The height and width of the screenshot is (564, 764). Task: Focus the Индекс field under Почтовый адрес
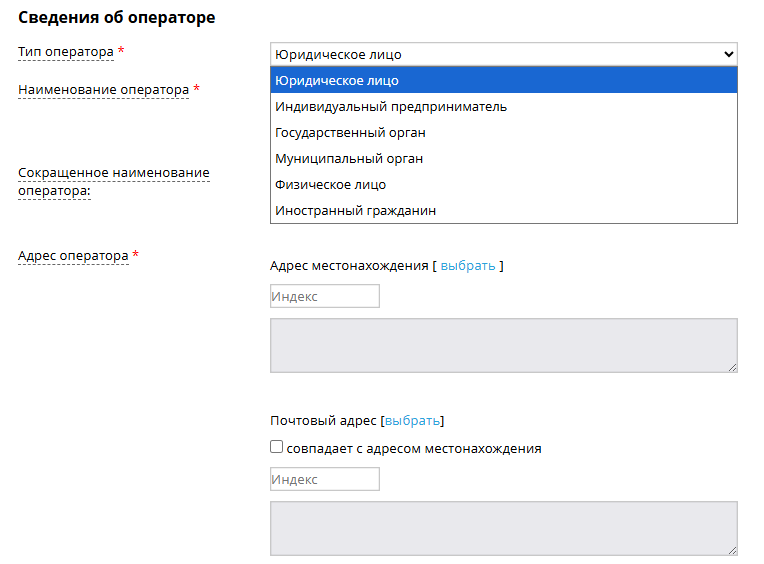(325, 479)
